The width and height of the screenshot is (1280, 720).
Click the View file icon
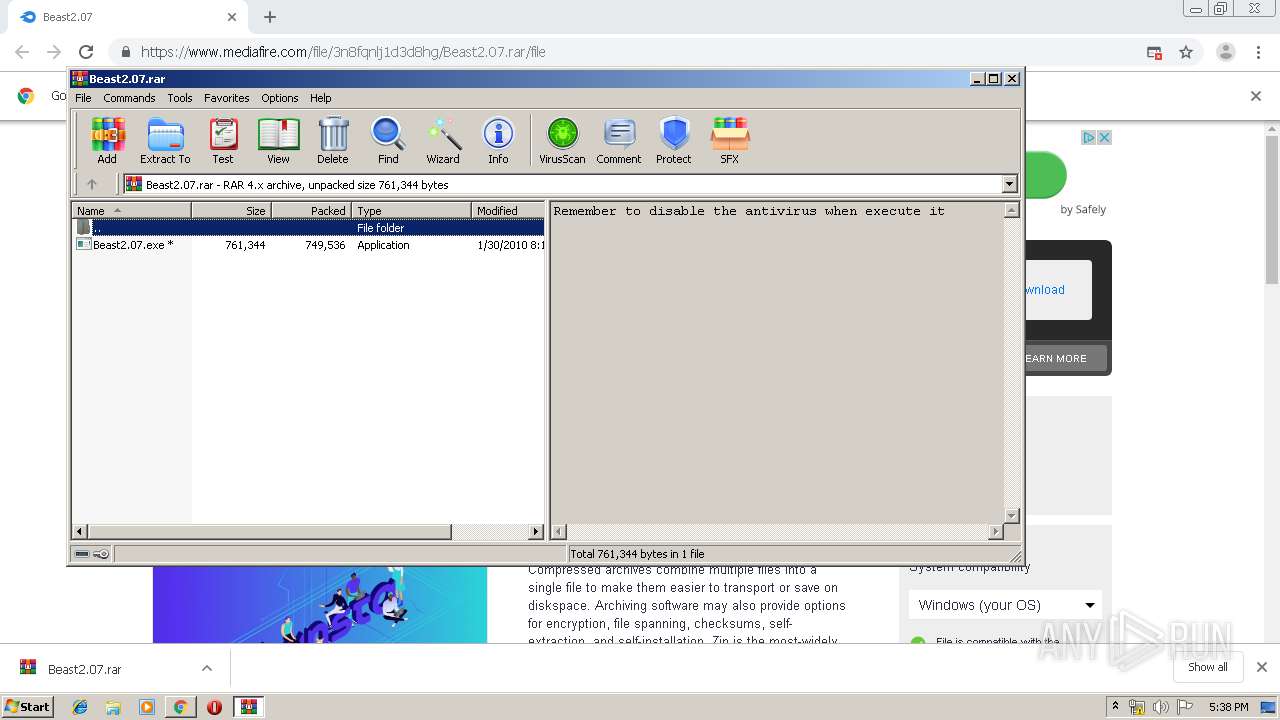pos(278,141)
